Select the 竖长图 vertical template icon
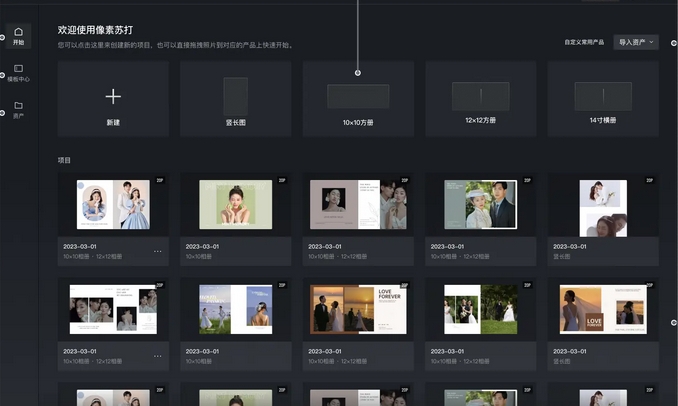Viewport: 678px width, 406px height. coord(235,96)
